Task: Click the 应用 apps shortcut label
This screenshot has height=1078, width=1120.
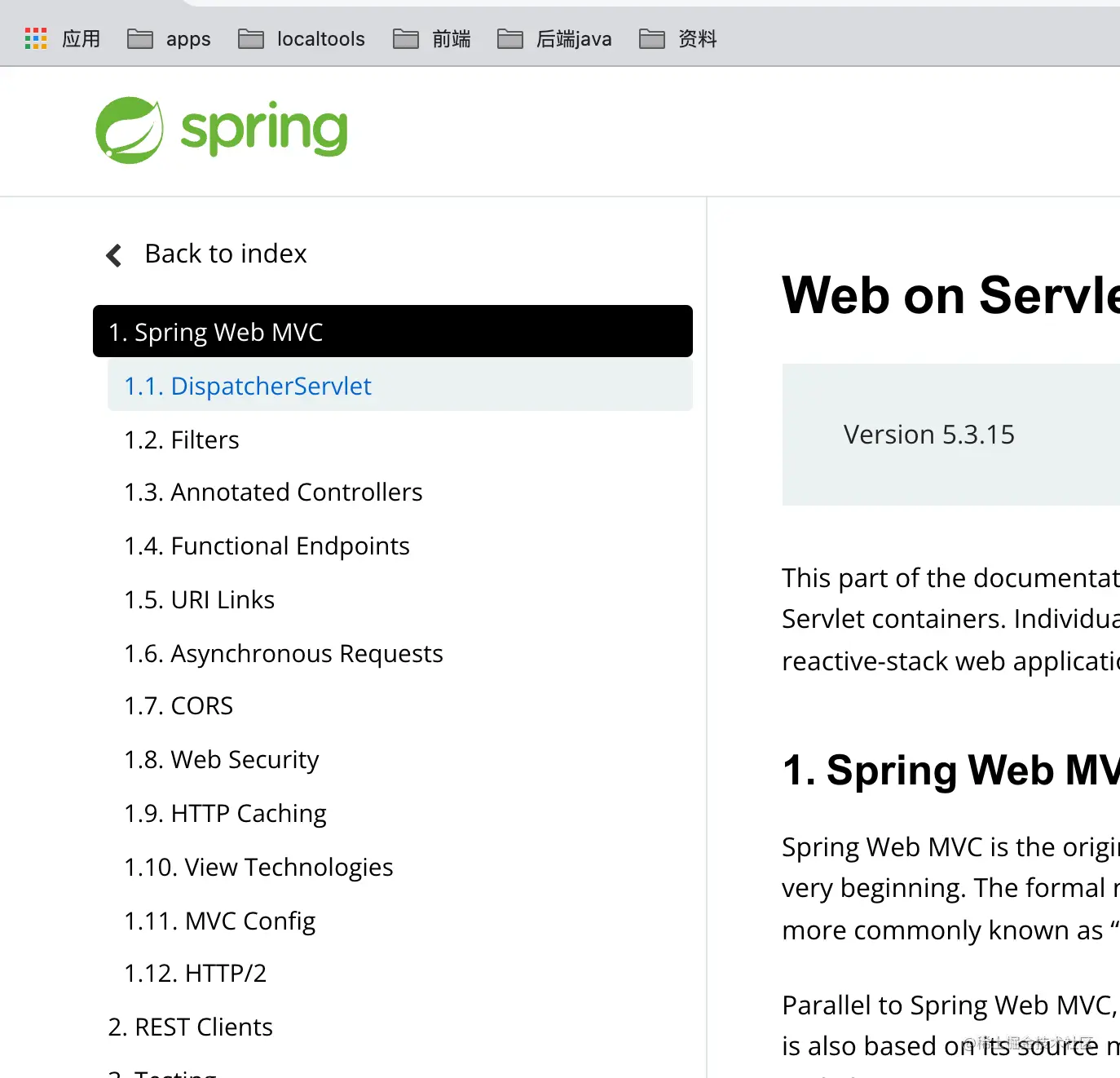Action: coord(82,38)
